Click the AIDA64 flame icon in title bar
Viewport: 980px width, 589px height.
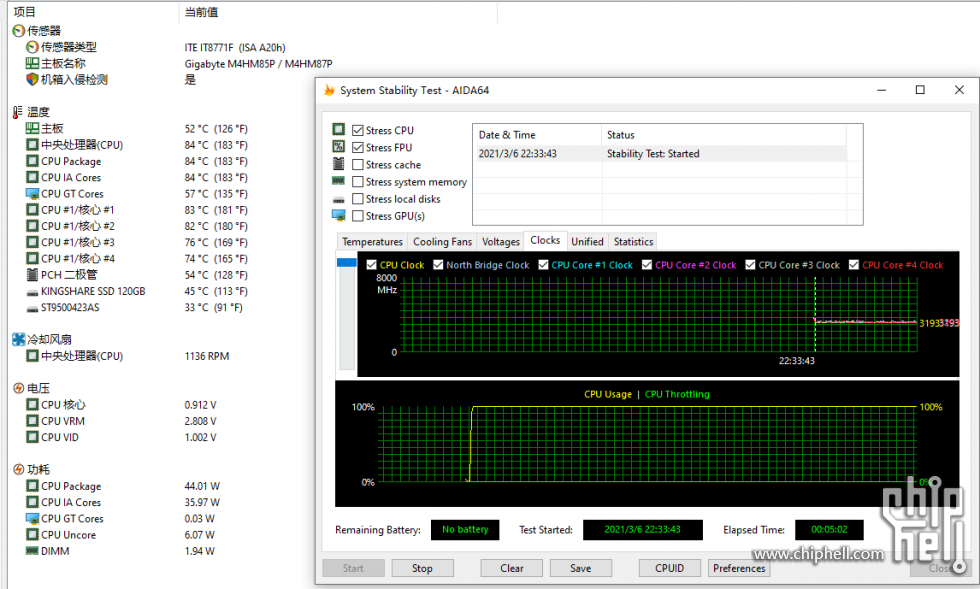(x=329, y=90)
